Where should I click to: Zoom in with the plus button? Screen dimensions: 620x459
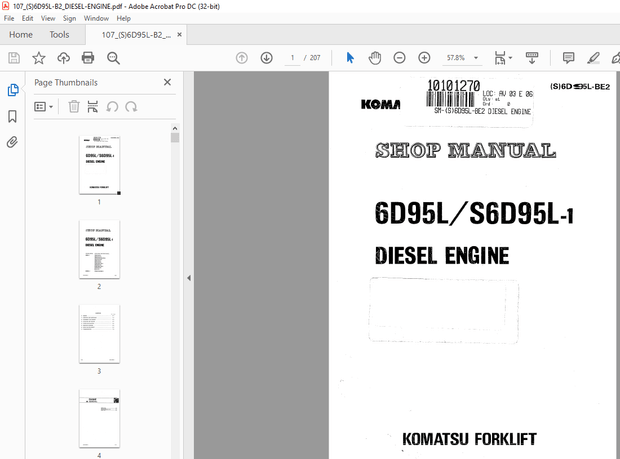pos(424,58)
